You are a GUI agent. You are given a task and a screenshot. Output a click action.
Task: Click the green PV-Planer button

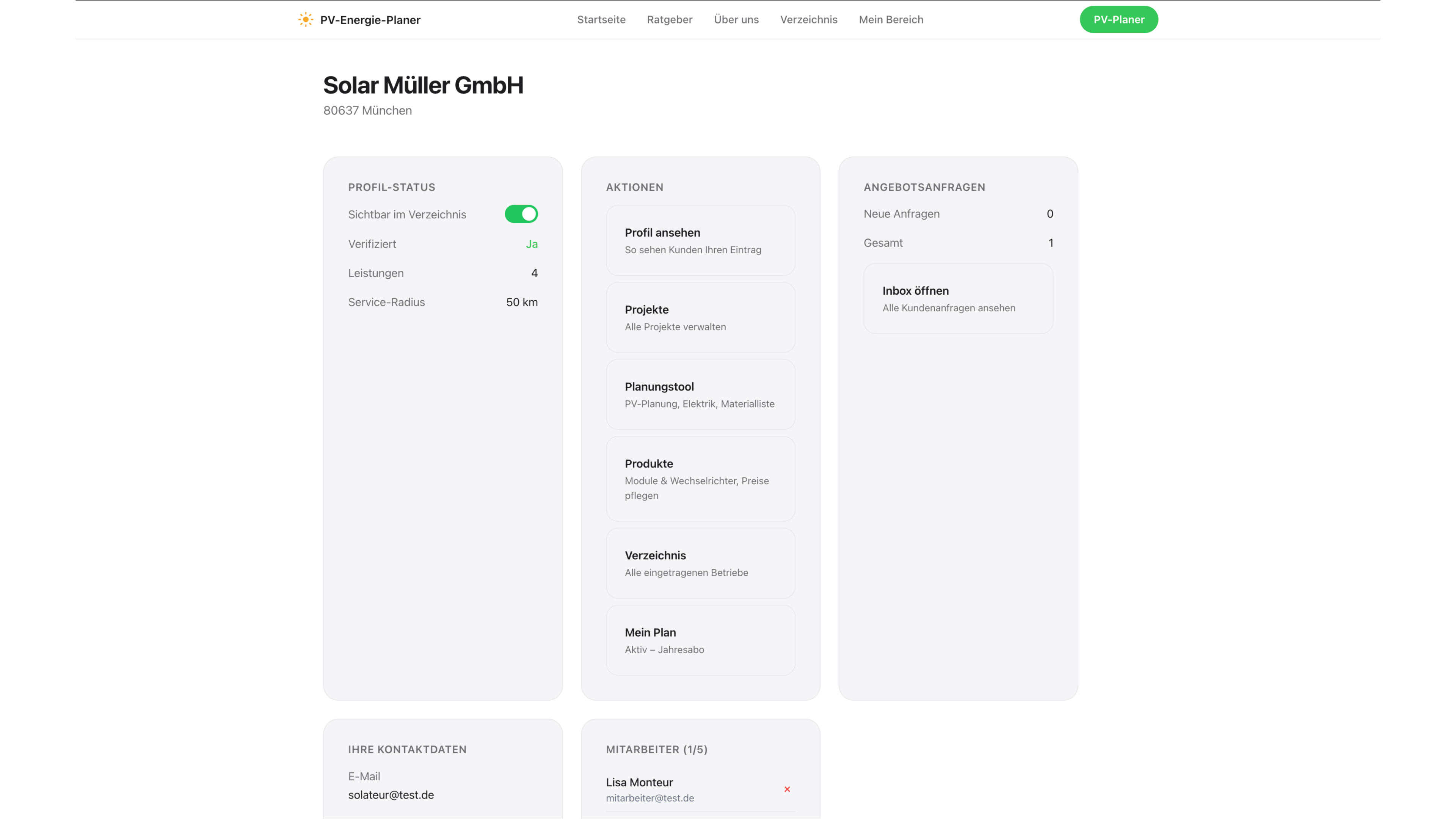pos(1118,20)
